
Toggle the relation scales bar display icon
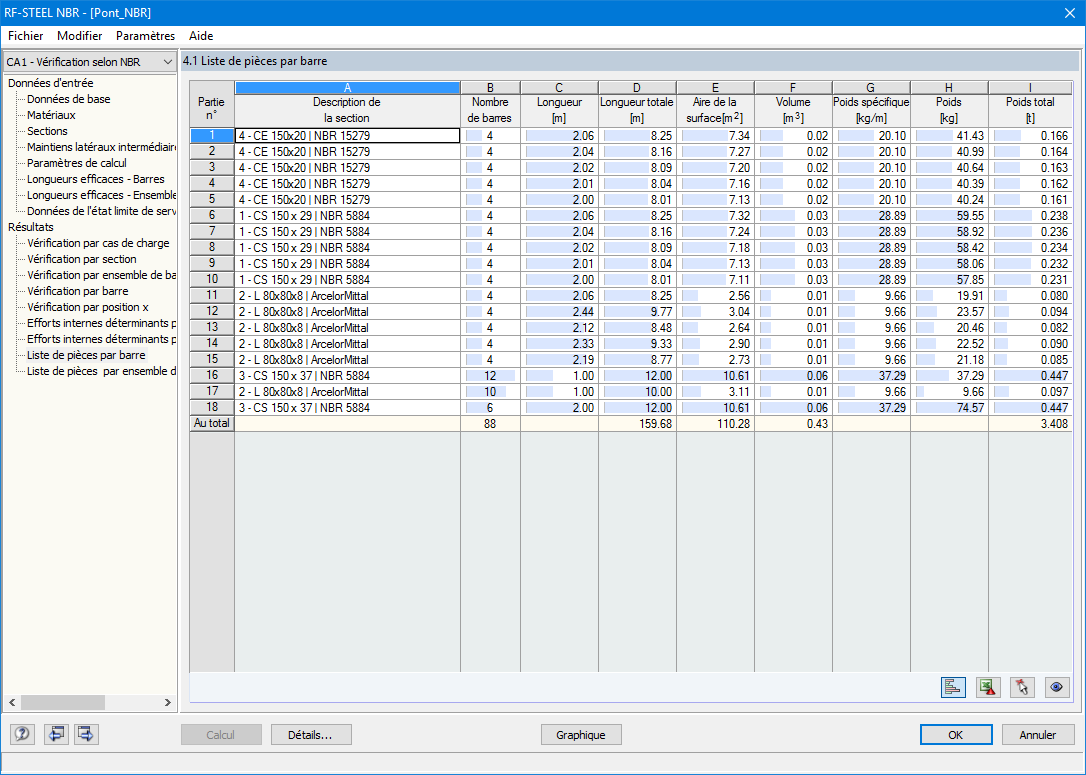(953, 687)
